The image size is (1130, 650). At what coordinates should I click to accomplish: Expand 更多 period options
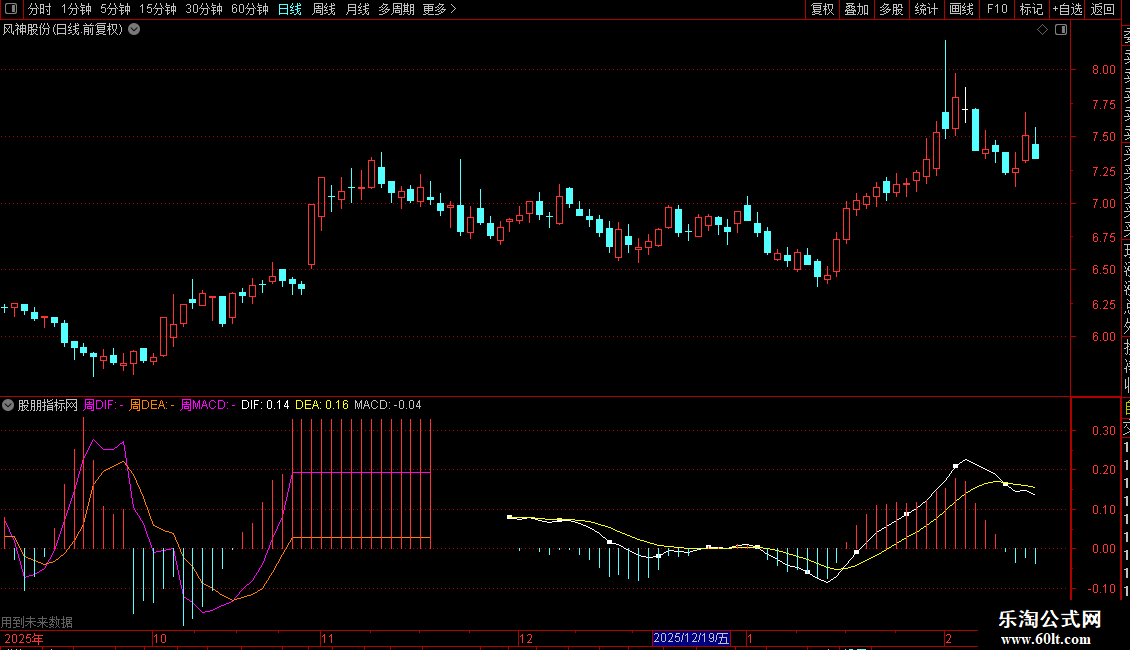[439, 9]
